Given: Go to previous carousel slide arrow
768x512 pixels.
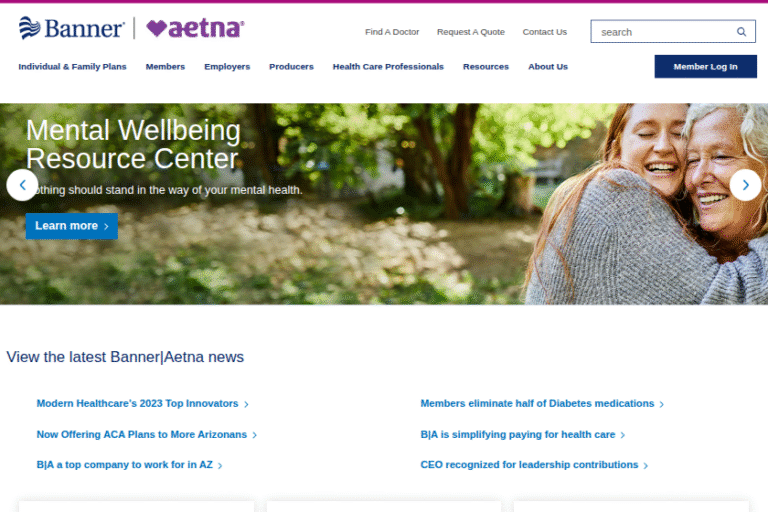Looking at the screenshot, I should click(22, 185).
